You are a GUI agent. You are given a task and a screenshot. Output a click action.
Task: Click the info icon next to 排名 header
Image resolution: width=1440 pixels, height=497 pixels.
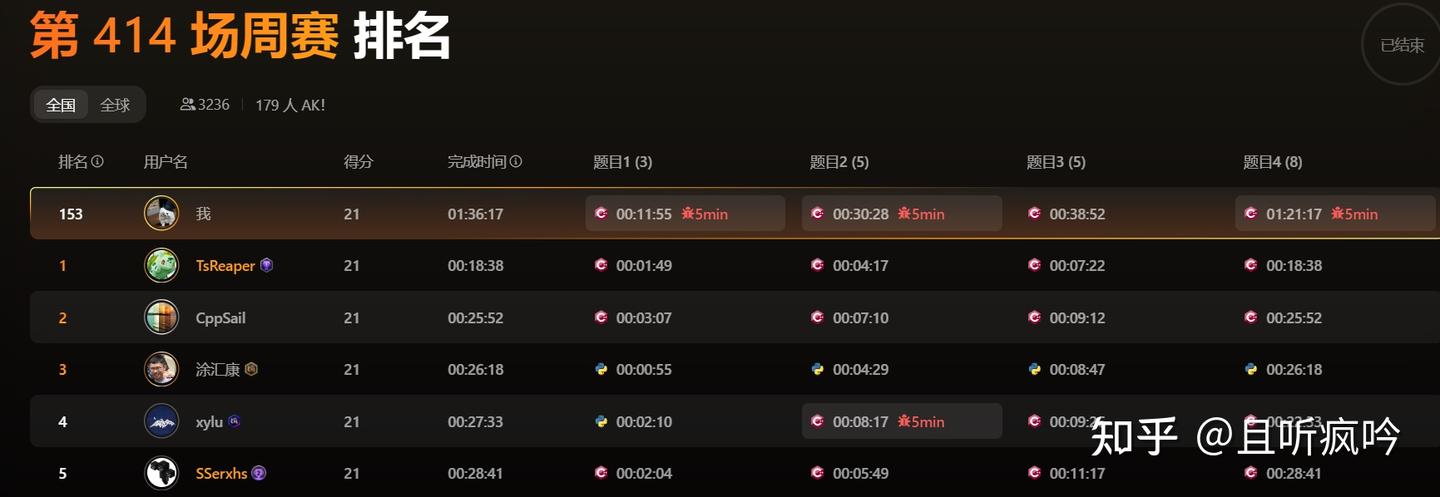97,162
